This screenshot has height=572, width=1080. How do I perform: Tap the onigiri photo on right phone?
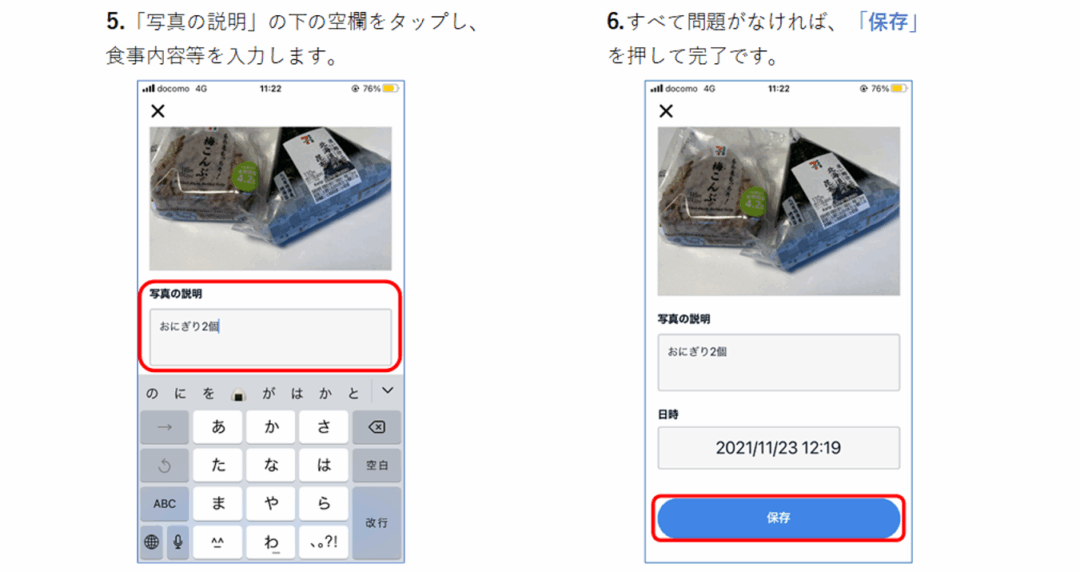tap(778, 211)
